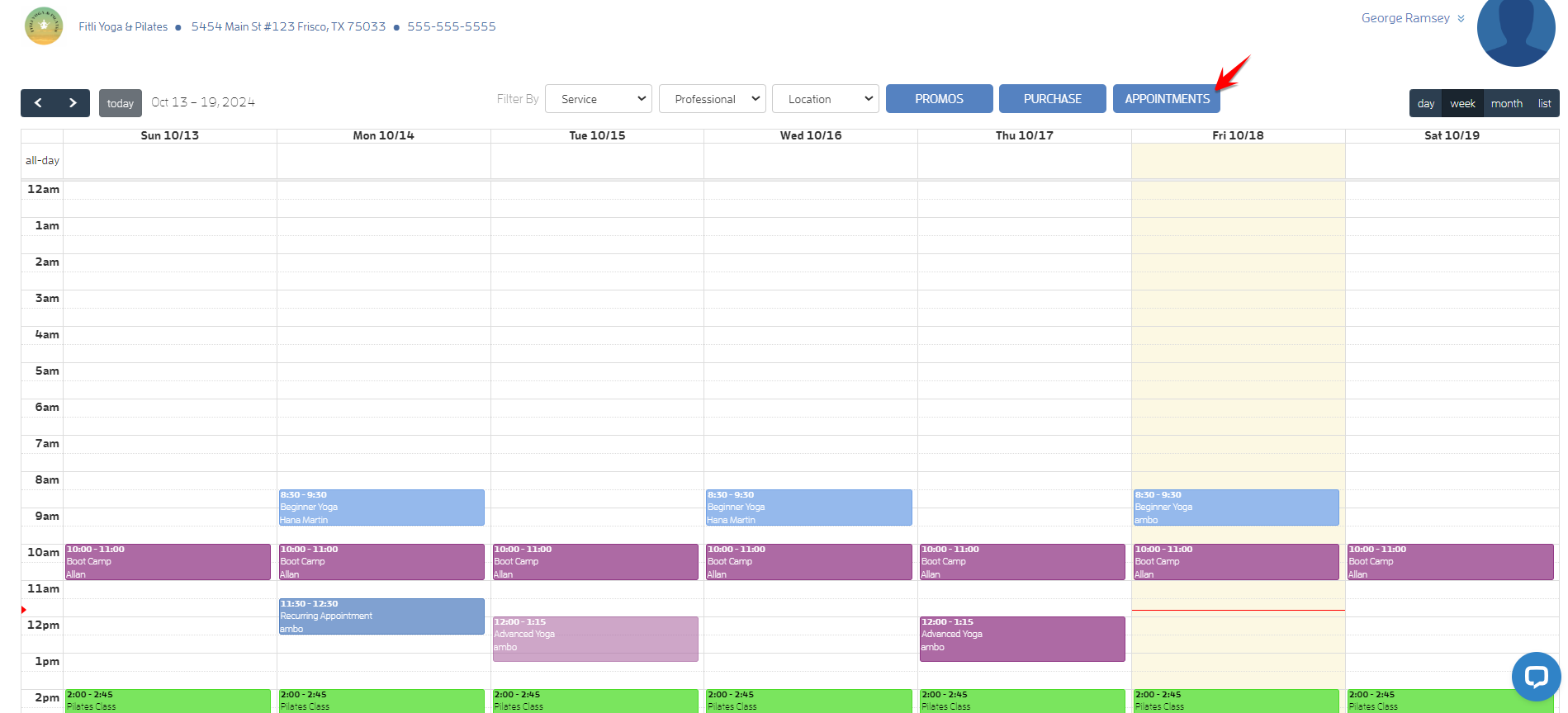Click the 5454 Main St address link
This screenshot has width=1568, height=713.
pos(288,26)
